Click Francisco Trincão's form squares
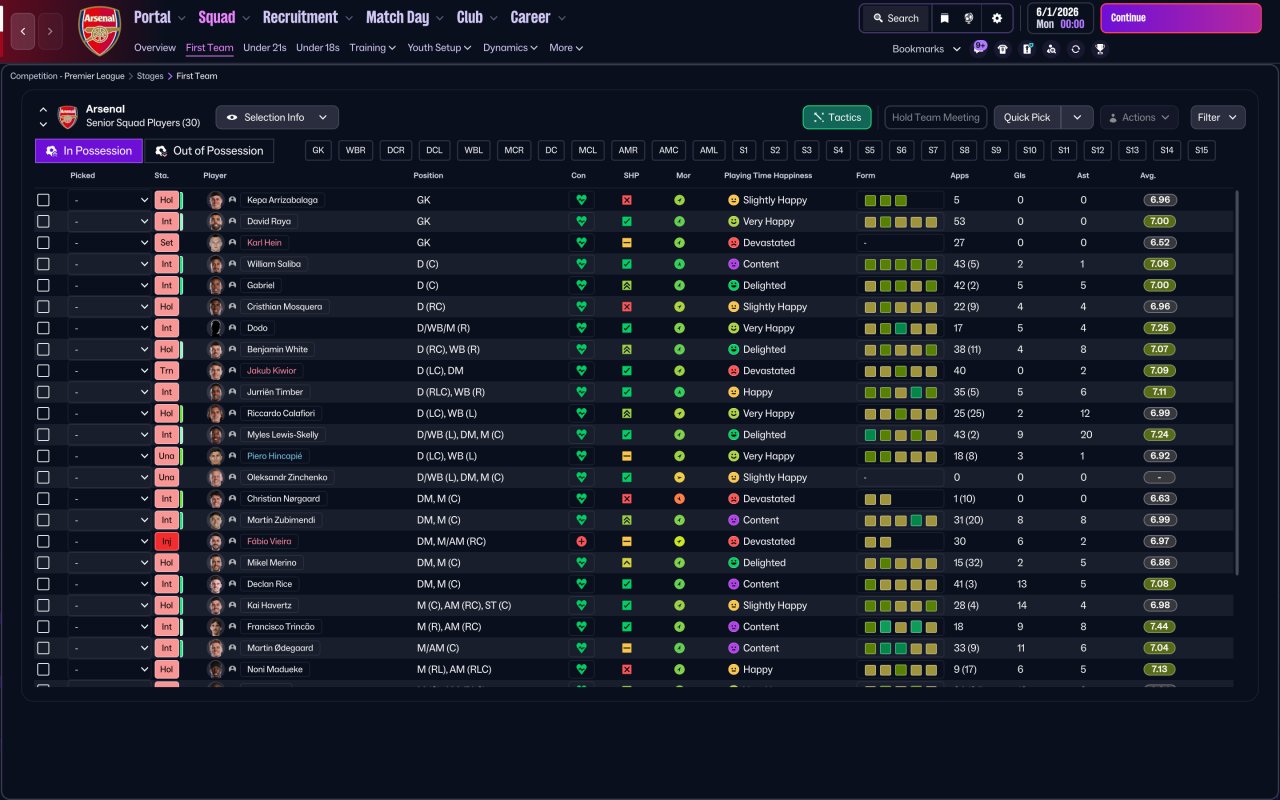This screenshot has height=800, width=1280. 900,627
